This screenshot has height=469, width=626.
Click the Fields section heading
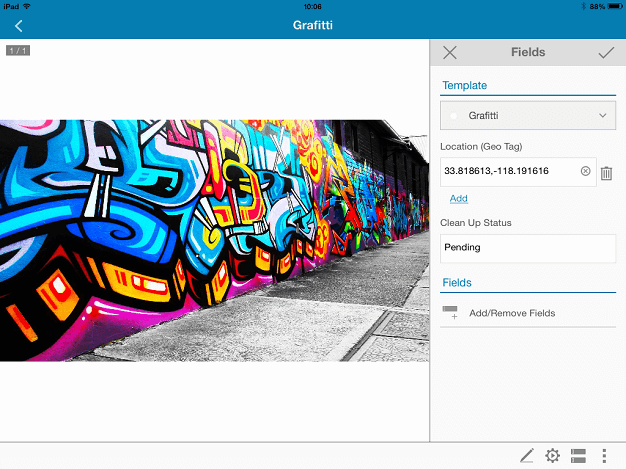(x=457, y=283)
